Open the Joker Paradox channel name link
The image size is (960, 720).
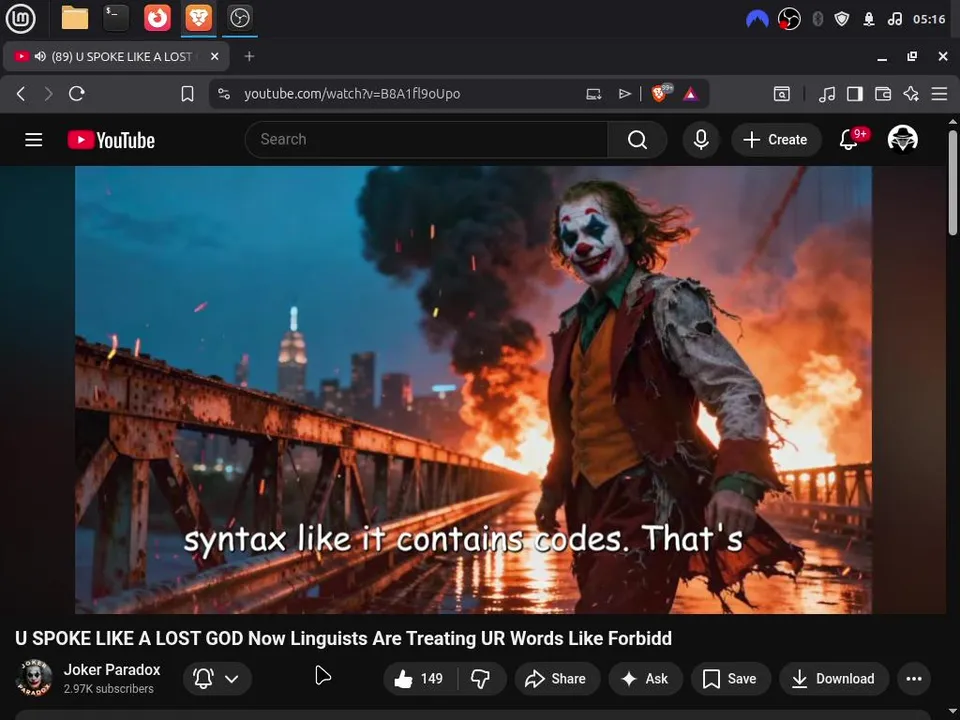tap(112, 670)
